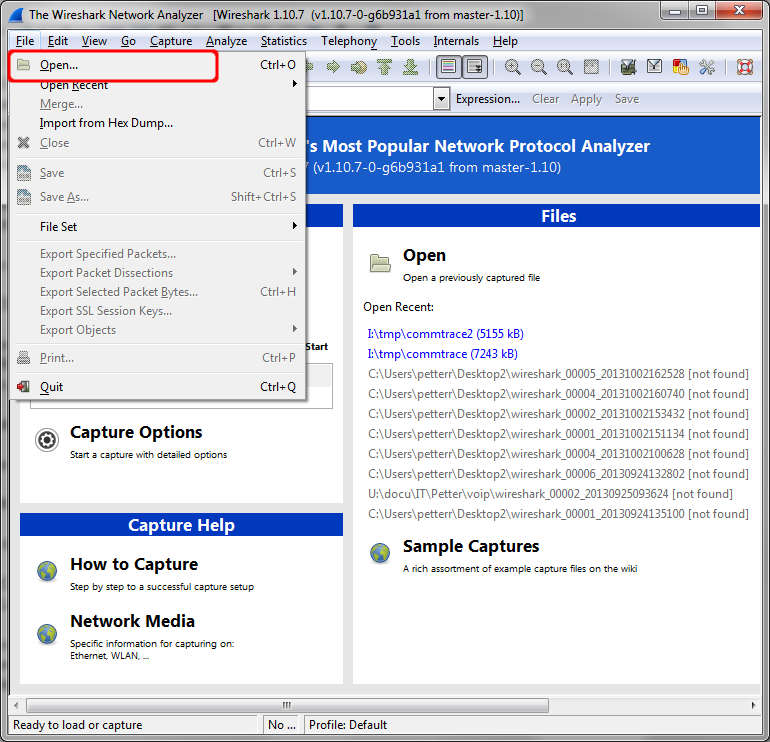
Task: Toggle Colorize Packet List button
Action: (x=448, y=67)
